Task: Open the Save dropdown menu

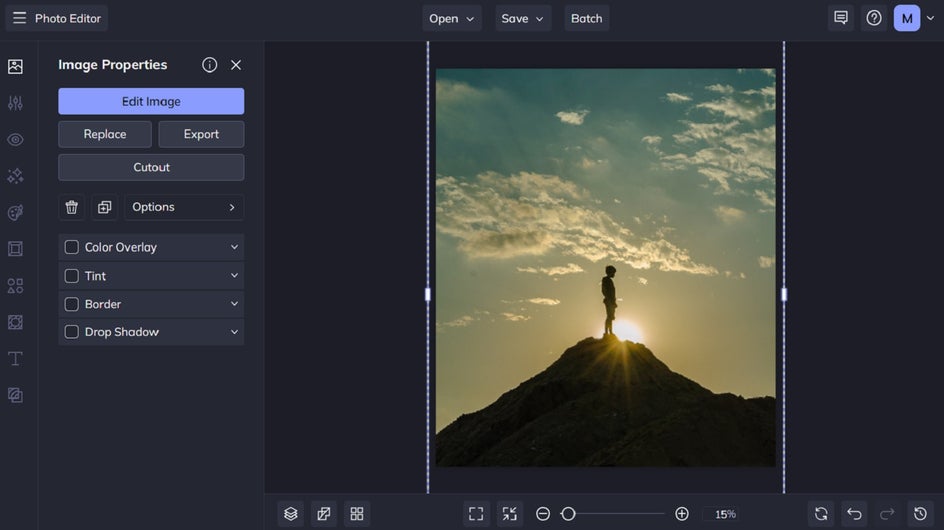Action: coord(524,18)
